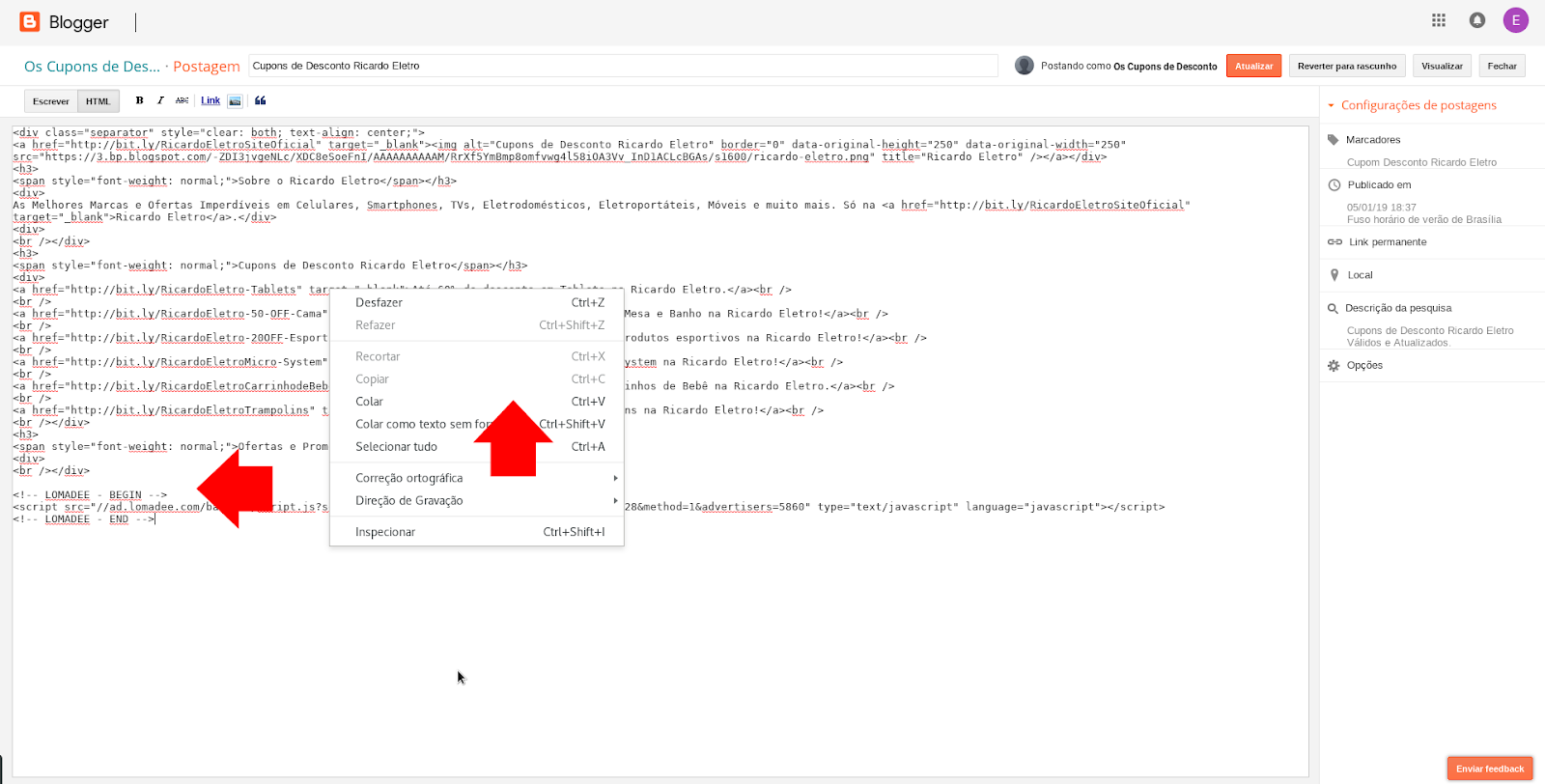
Task: Click the Blogger logo icon
Action: (30, 21)
